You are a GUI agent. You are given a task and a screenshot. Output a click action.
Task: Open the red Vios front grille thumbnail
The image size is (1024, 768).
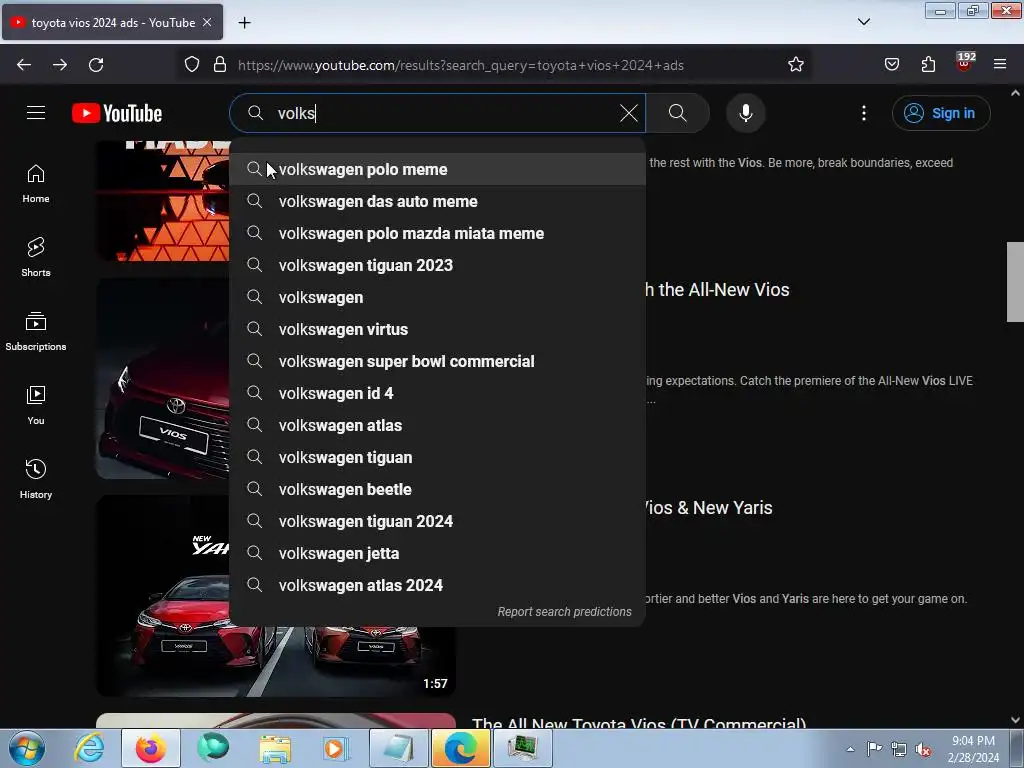pos(163,379)
